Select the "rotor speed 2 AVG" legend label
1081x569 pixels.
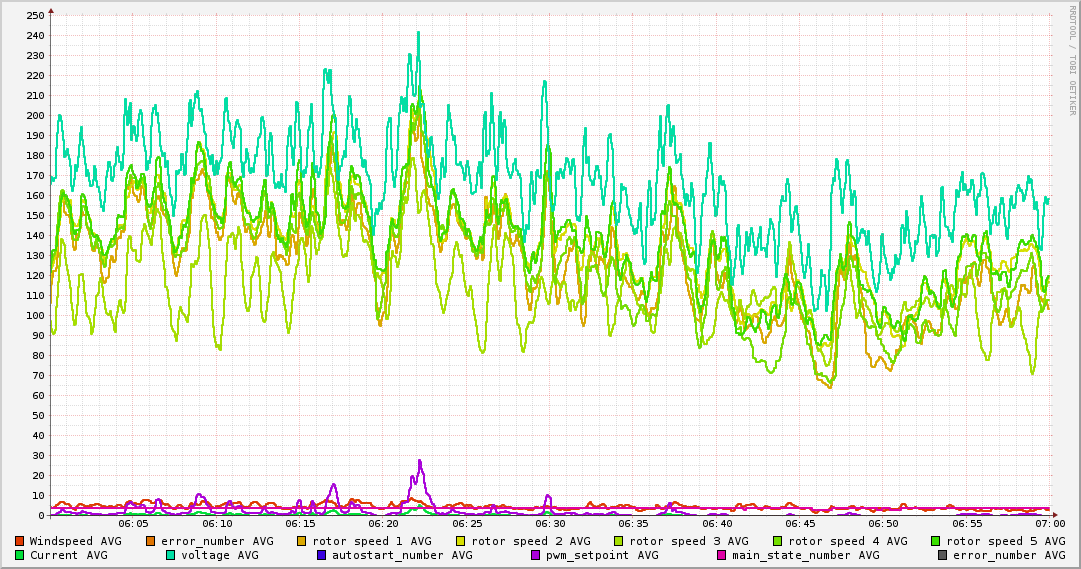coord(530,541)
